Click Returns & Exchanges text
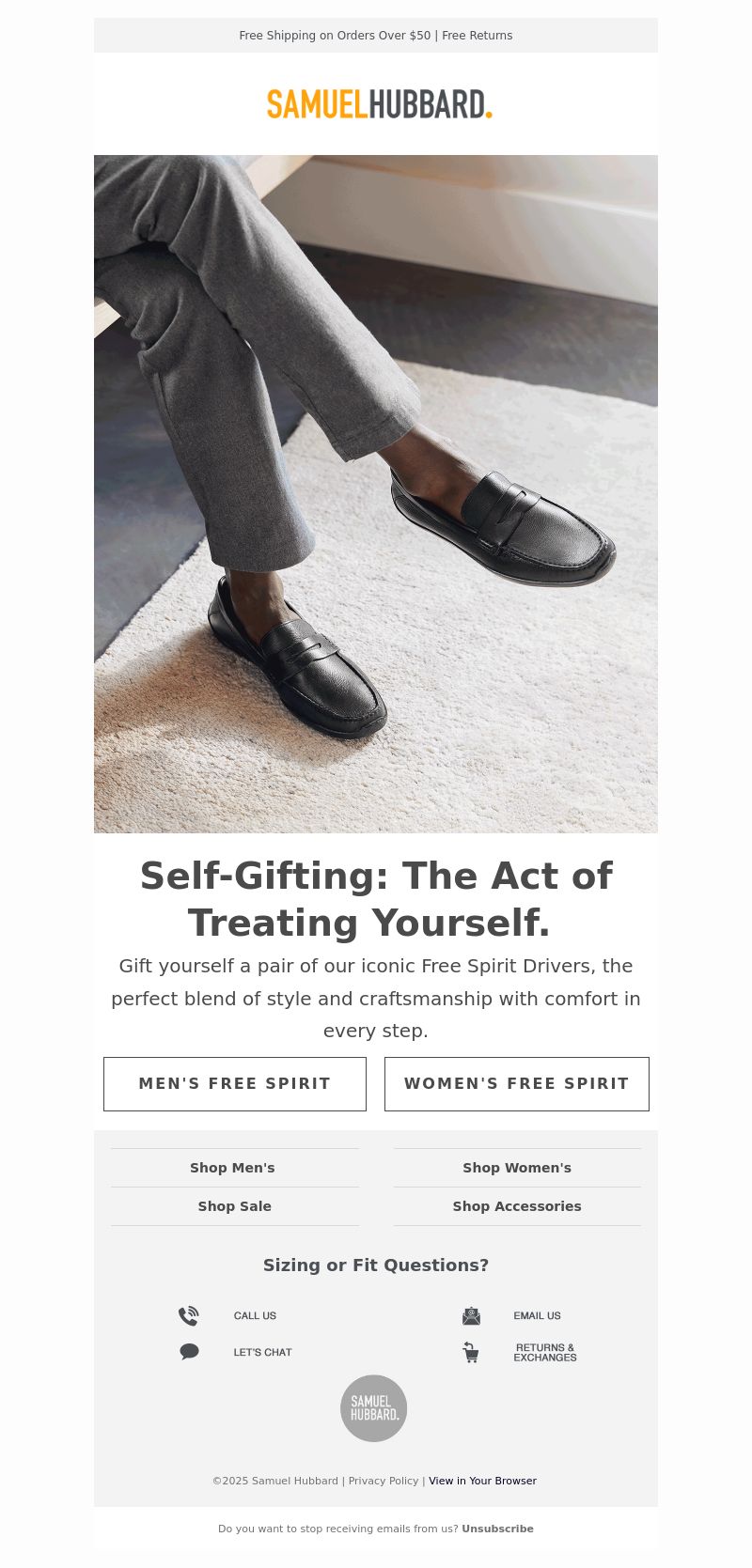This screenshot has height=1568, width=752. click(x=545, y=1352)
